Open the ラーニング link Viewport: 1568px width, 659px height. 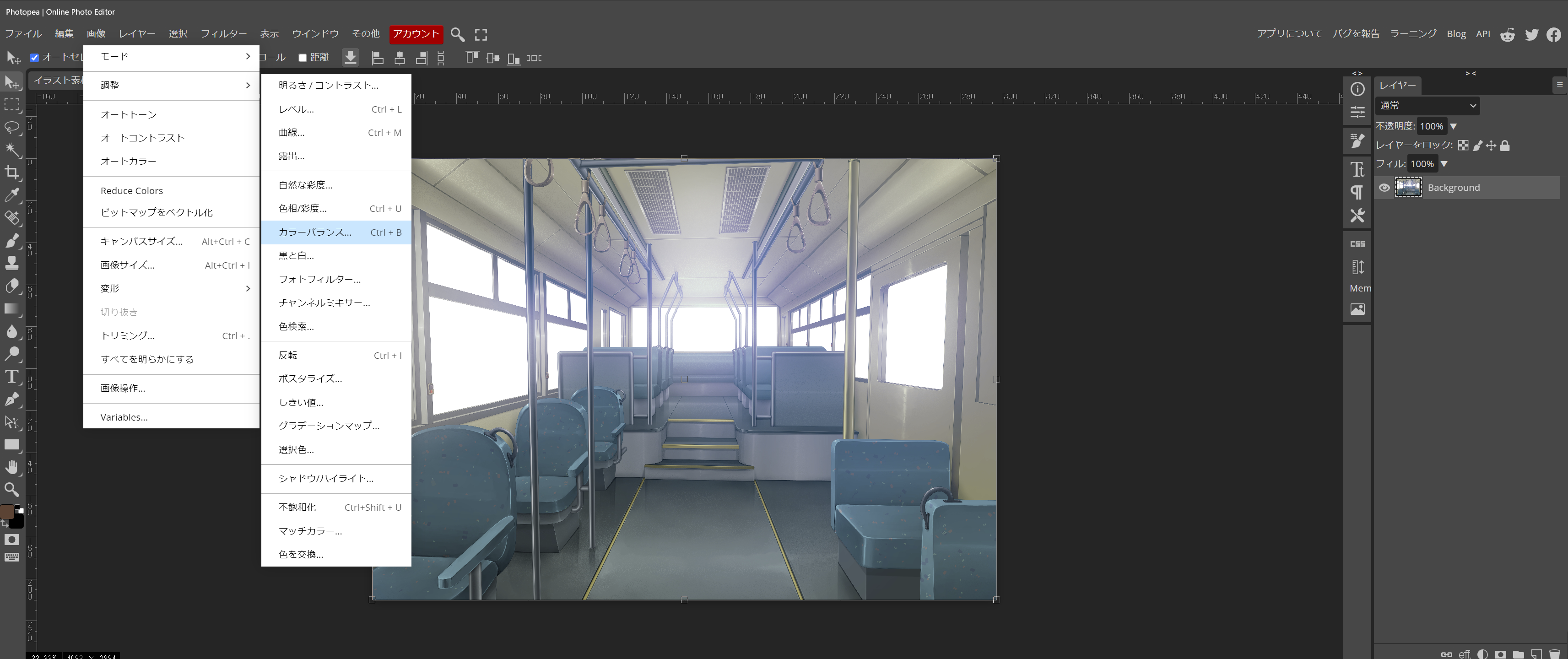[1413, 34]
